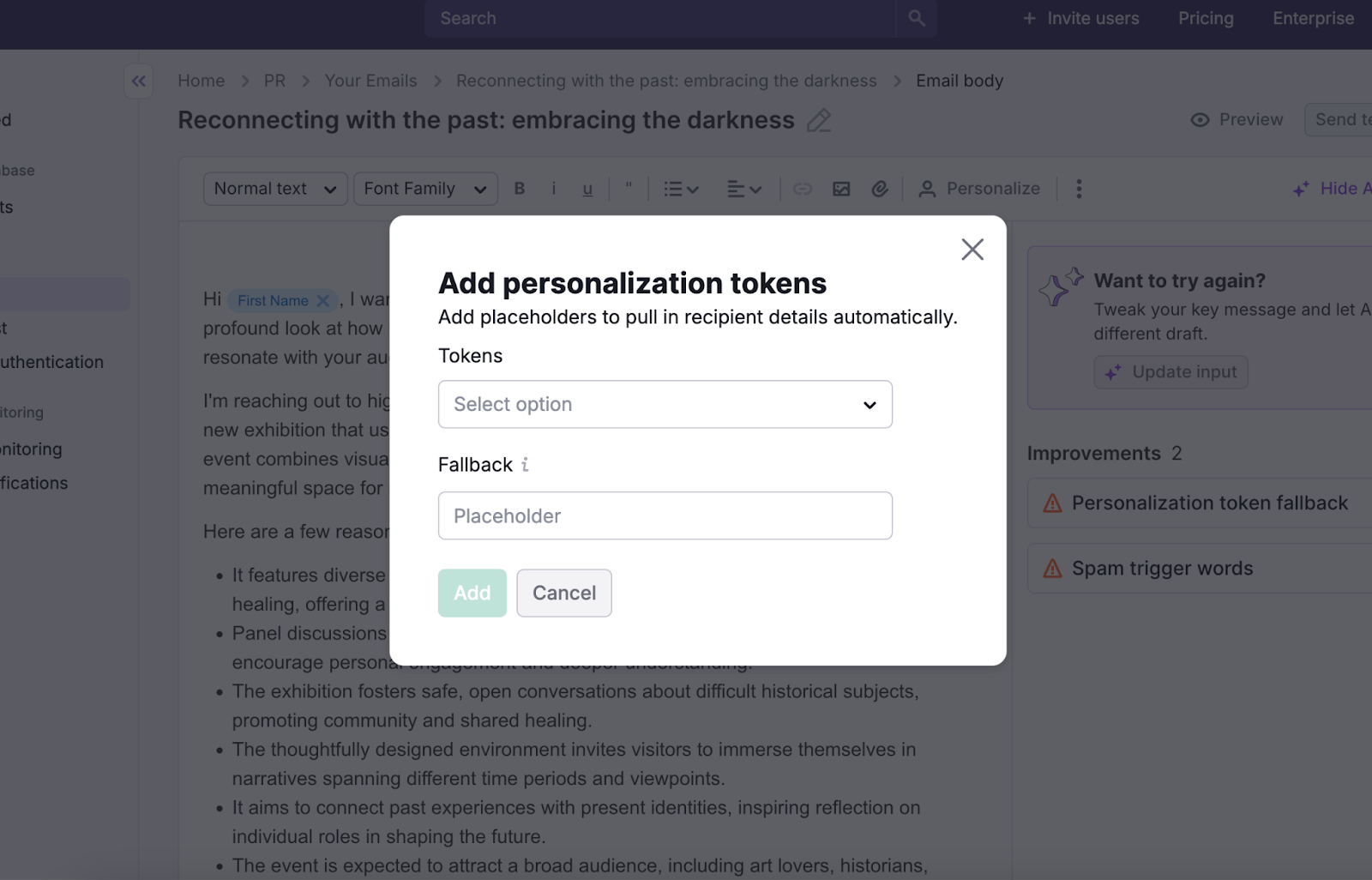This screenshot has width=1372, height=880.
Task: Close the personalization tokens dialog
Action: pyautogui.click(x=972, y=250)
